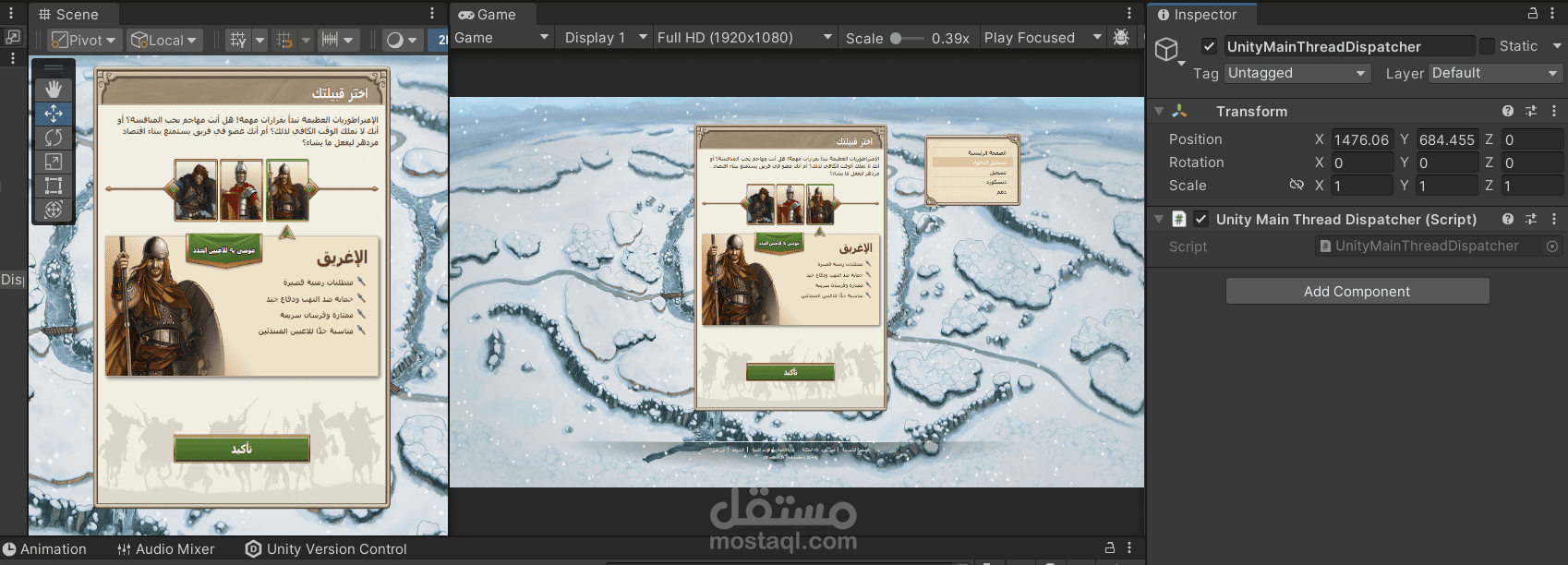Open the Tag Untagged dropdown

coord(1297,73)
